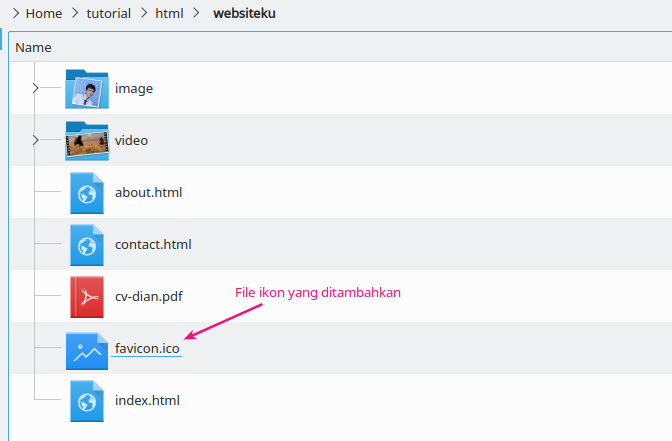Open breadcrumb chevron before tutorial
The width and height of the screenshot is (672, 441).
pyautogui.click(x=75, y=13)
